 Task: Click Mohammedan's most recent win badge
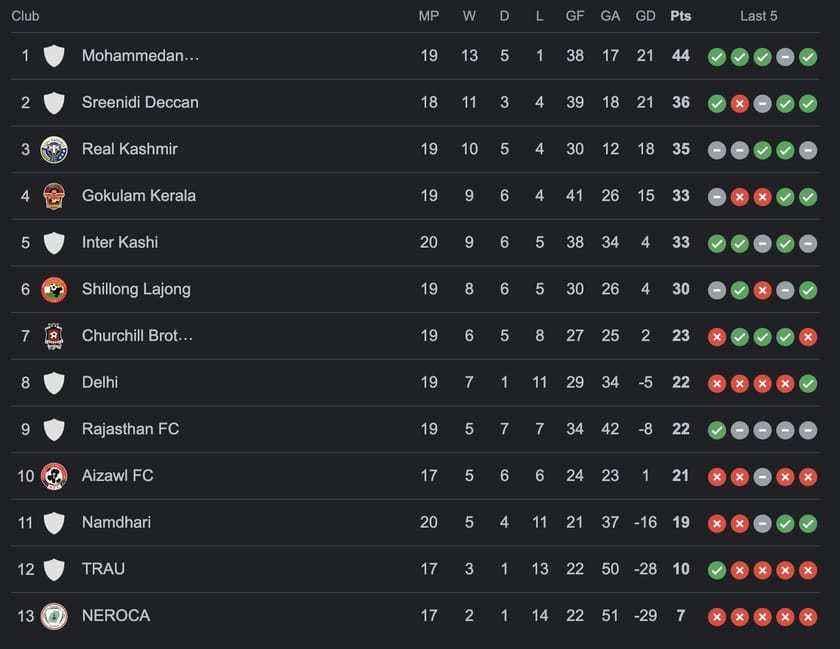808,57
